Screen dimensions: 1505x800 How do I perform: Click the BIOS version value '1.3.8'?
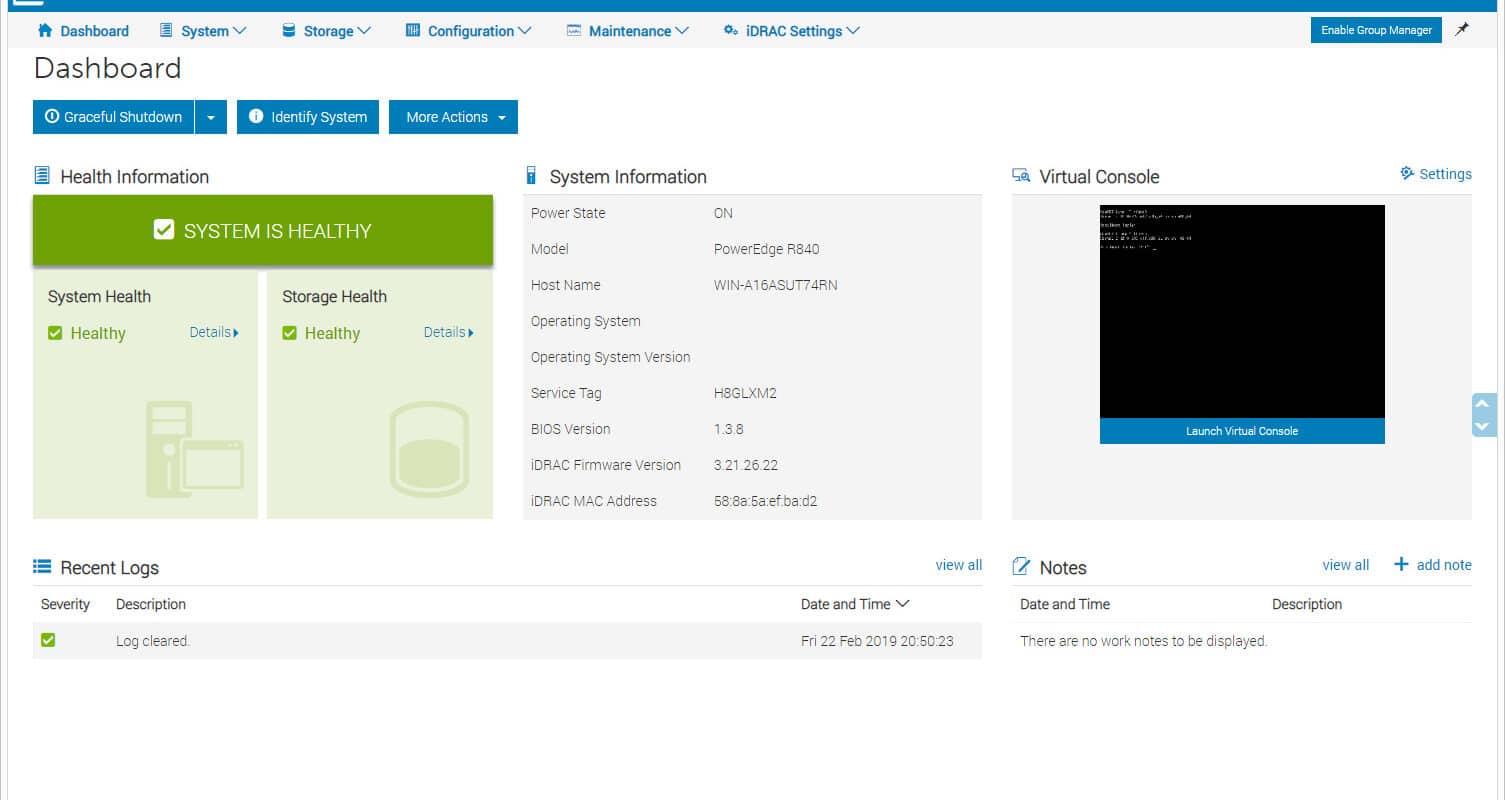[728, 429]
